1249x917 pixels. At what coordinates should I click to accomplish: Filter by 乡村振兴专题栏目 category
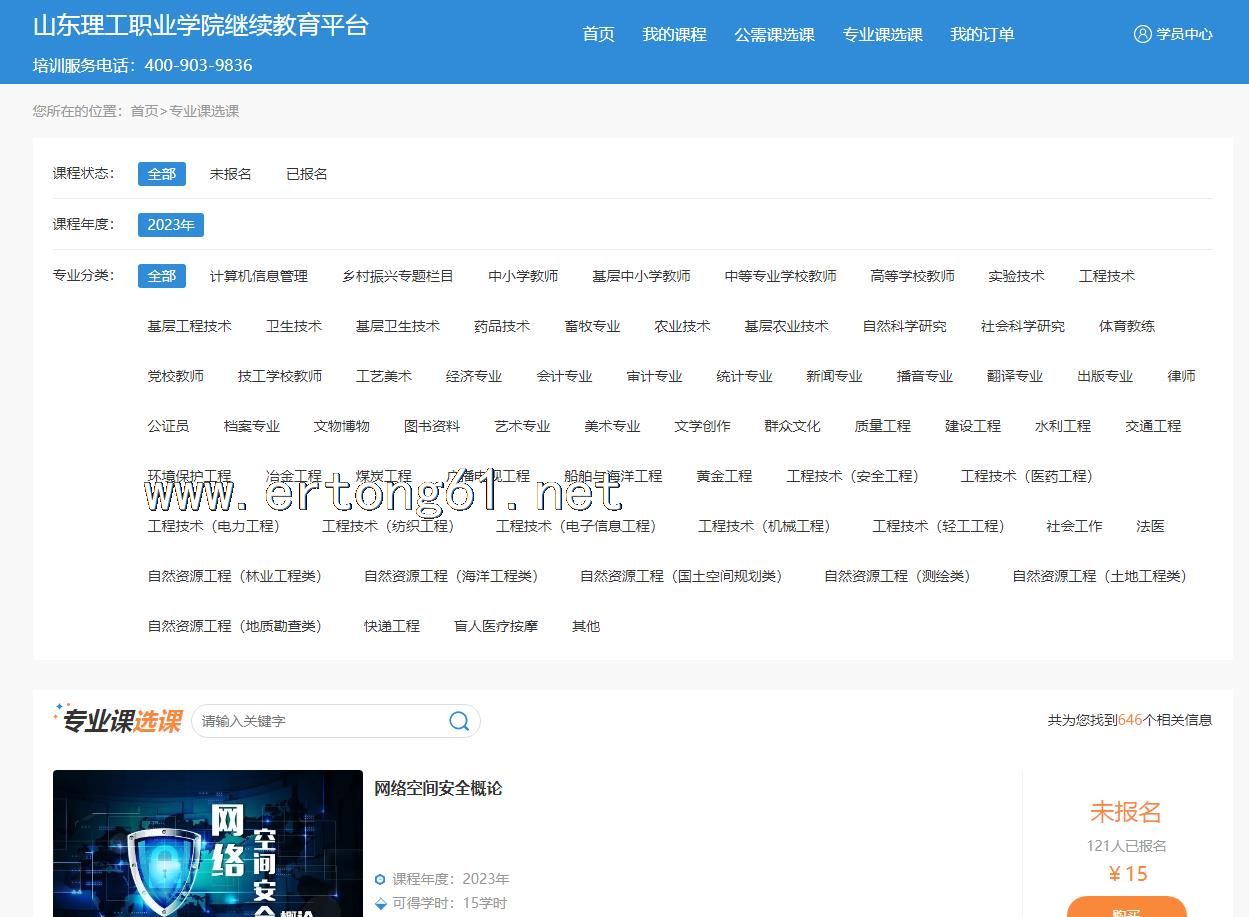coord(397,276)
